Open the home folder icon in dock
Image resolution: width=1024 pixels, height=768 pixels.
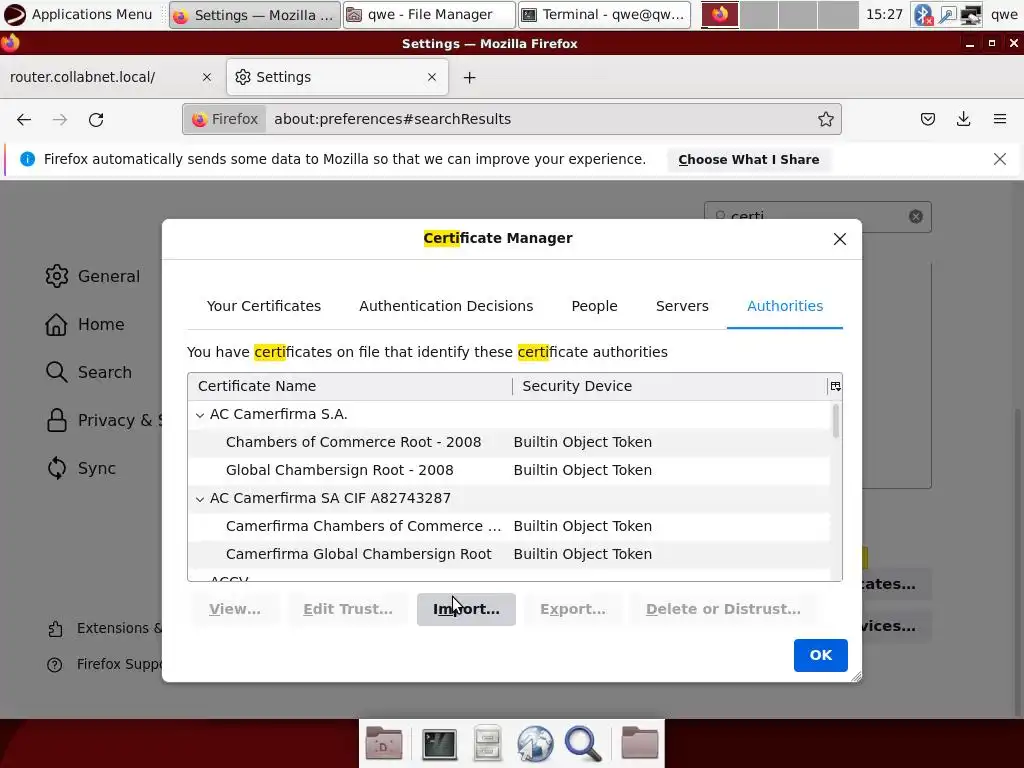point(639,743)
